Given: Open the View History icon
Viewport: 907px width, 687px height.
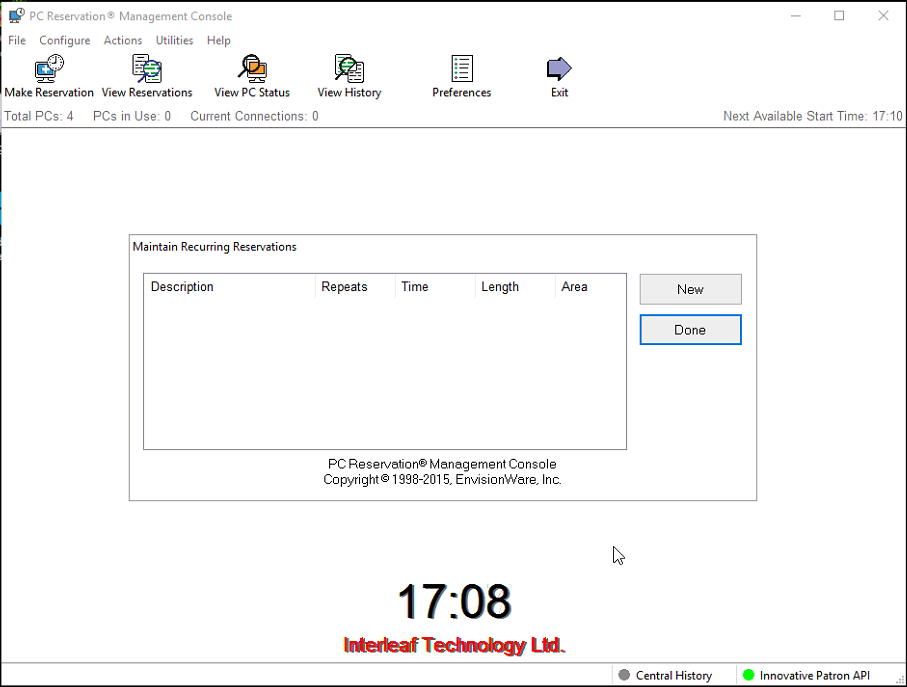Looking at the screenshot, I should pos(349,76).
